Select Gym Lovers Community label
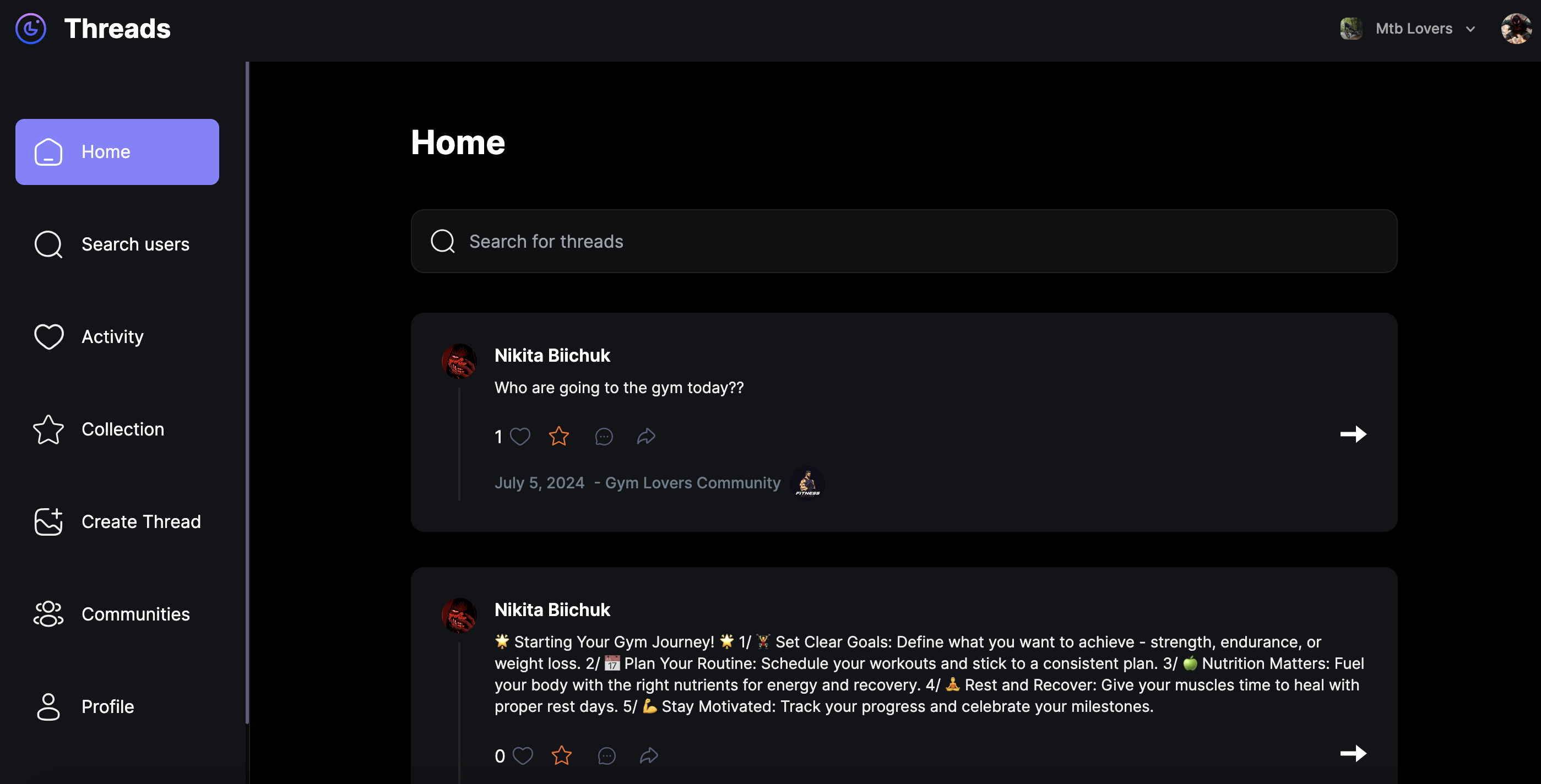Screen dimensions: 1541x784 (692, 483)
